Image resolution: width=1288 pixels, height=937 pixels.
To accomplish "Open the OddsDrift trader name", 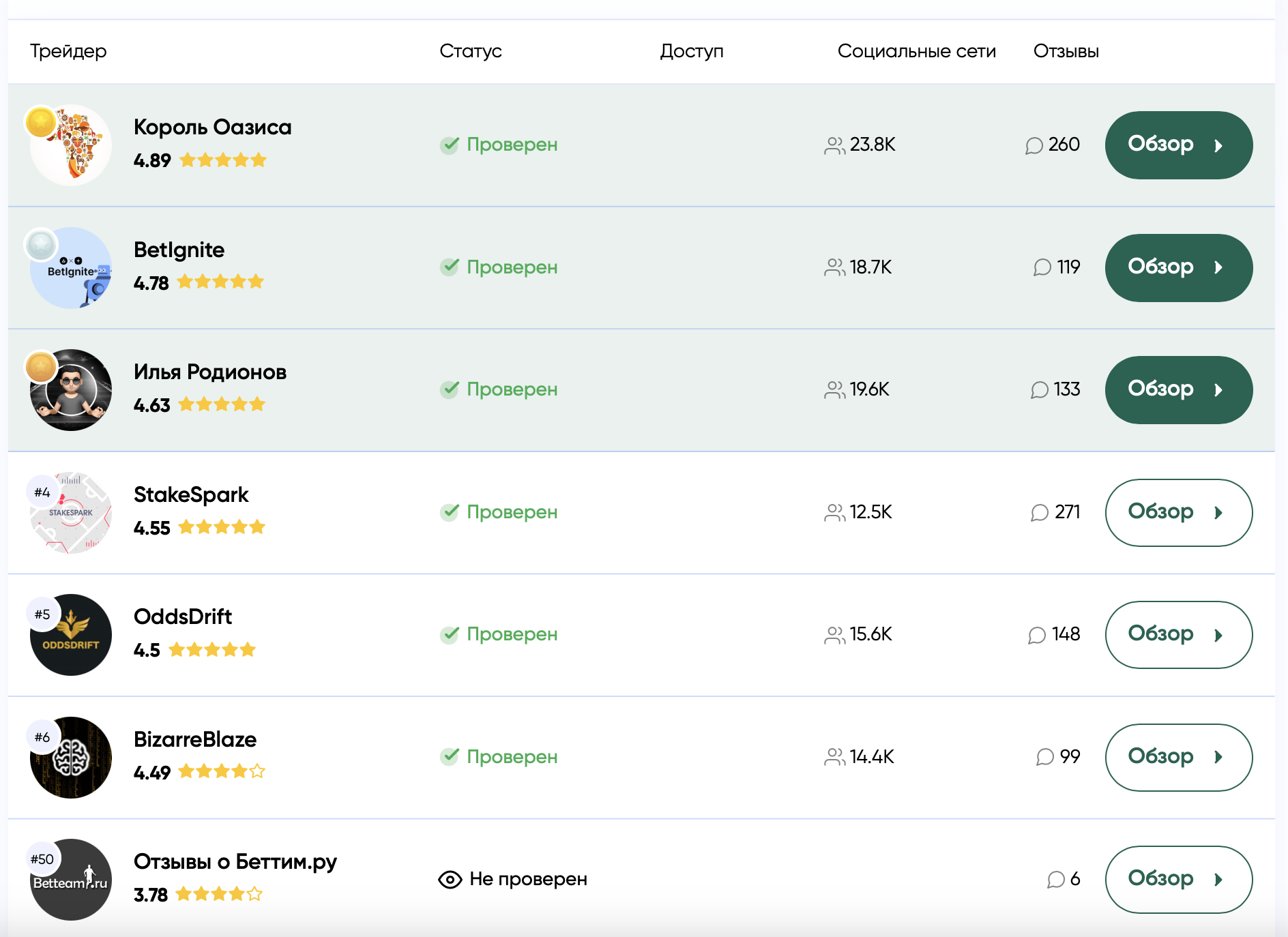I will 183,616.
